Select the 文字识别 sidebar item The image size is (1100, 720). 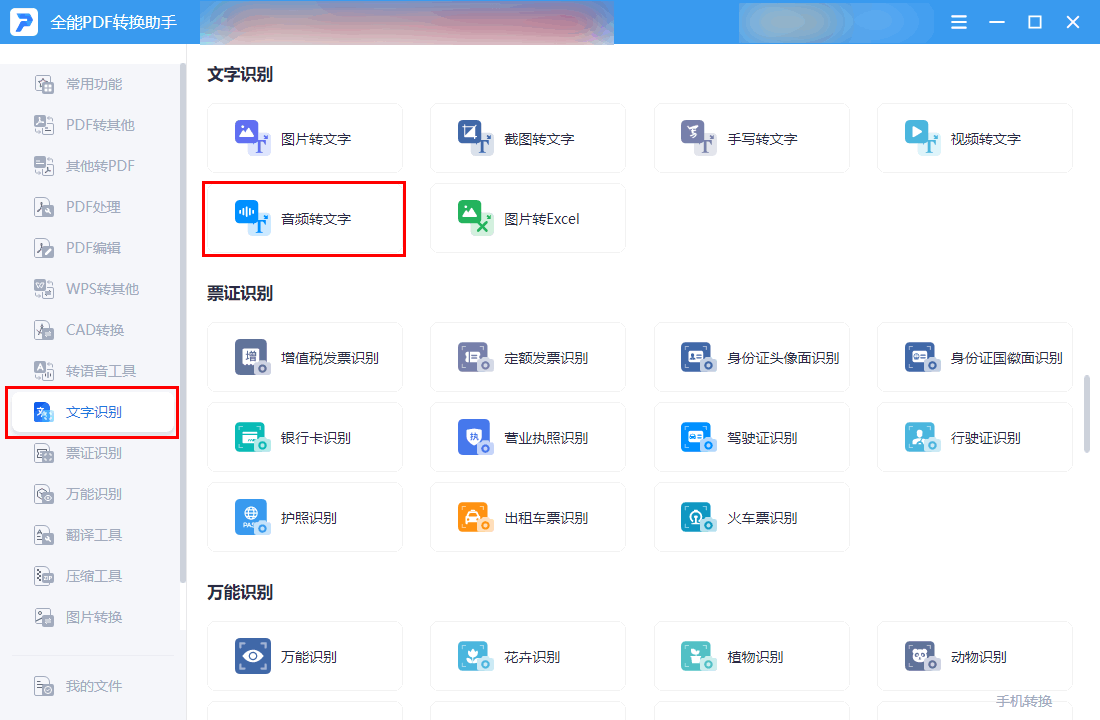click(x=92, y=412)
